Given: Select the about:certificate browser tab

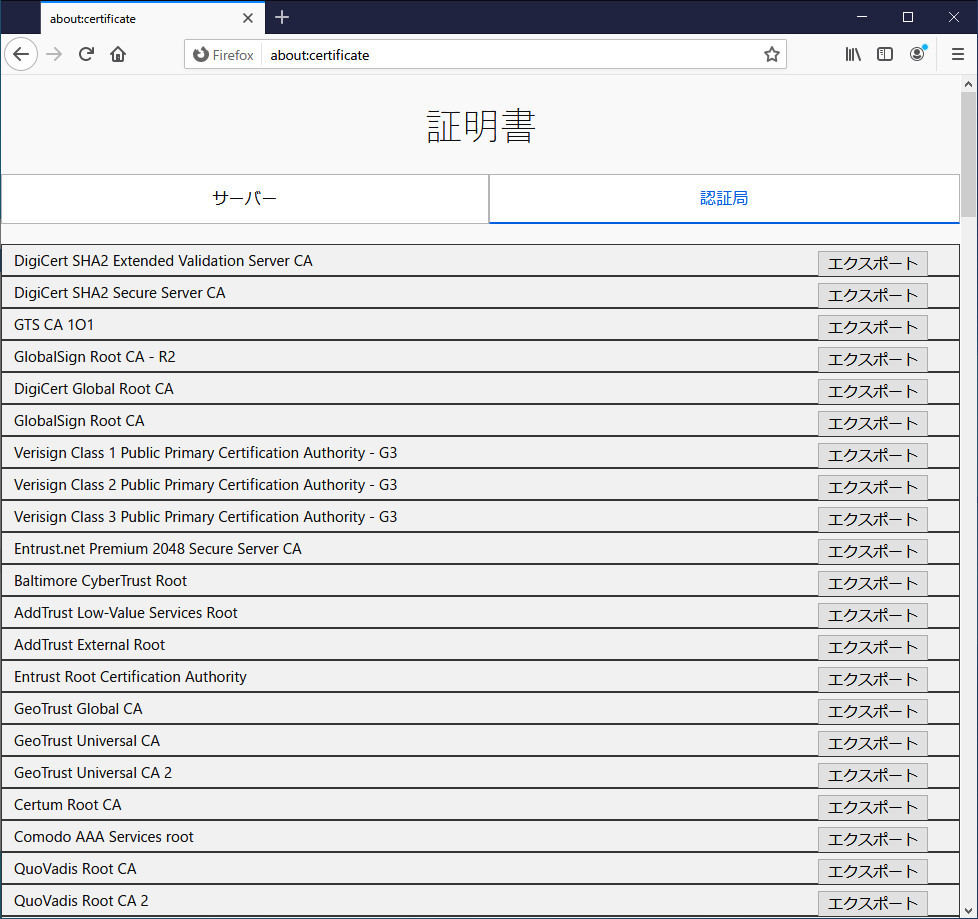Looking at the screenshot, I should coord(152,18).
